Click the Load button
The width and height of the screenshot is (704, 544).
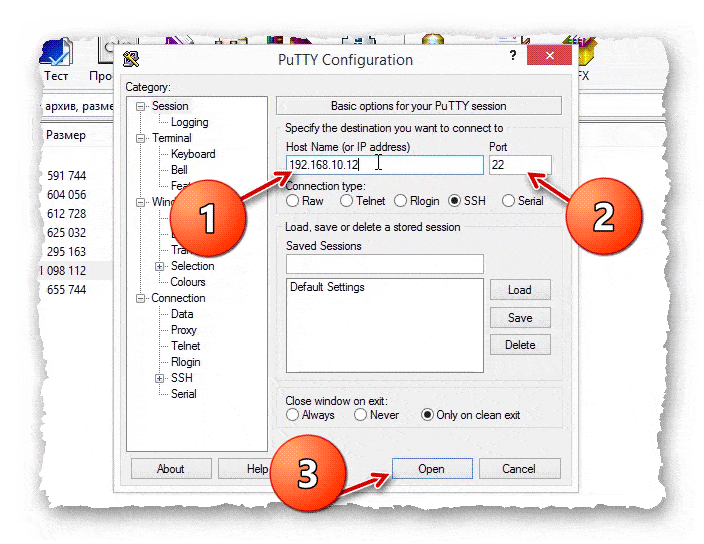[520, 290]
